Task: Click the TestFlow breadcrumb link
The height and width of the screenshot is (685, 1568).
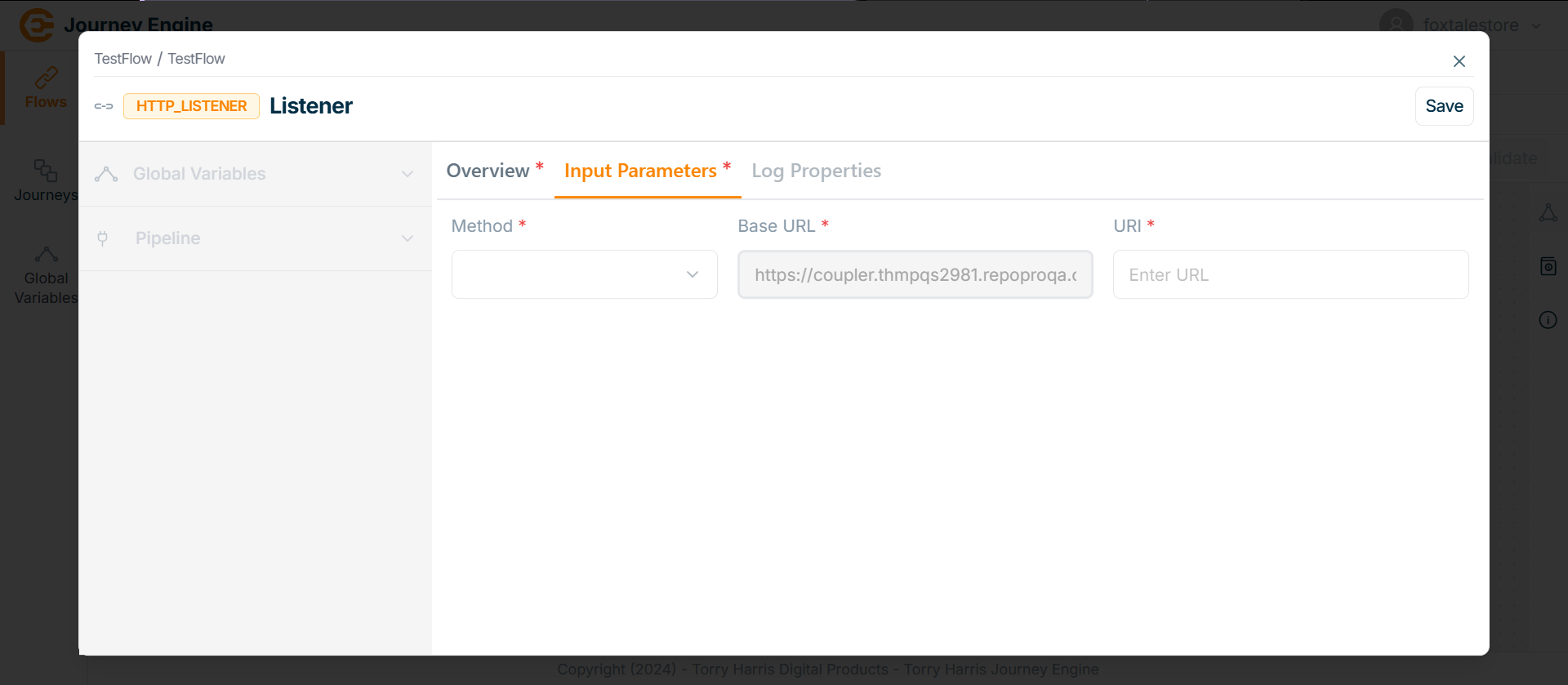Action: click(122, 59)
